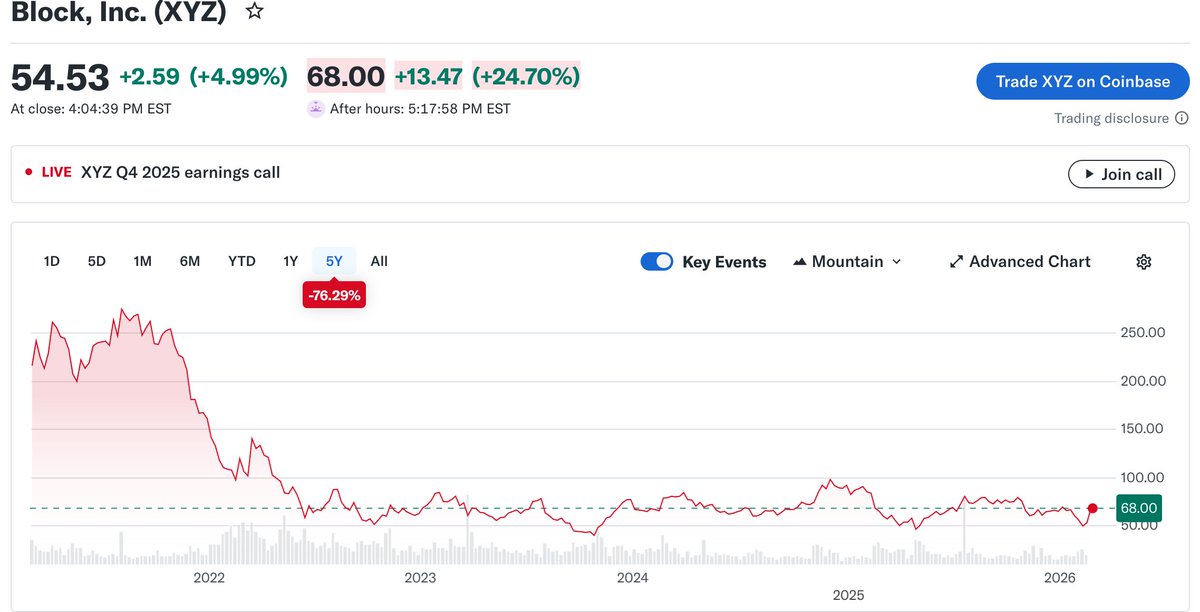Click the 150.00 y-axis label
The width and height of the screenshot is (1200, 612).
(x=1144, y=429)
